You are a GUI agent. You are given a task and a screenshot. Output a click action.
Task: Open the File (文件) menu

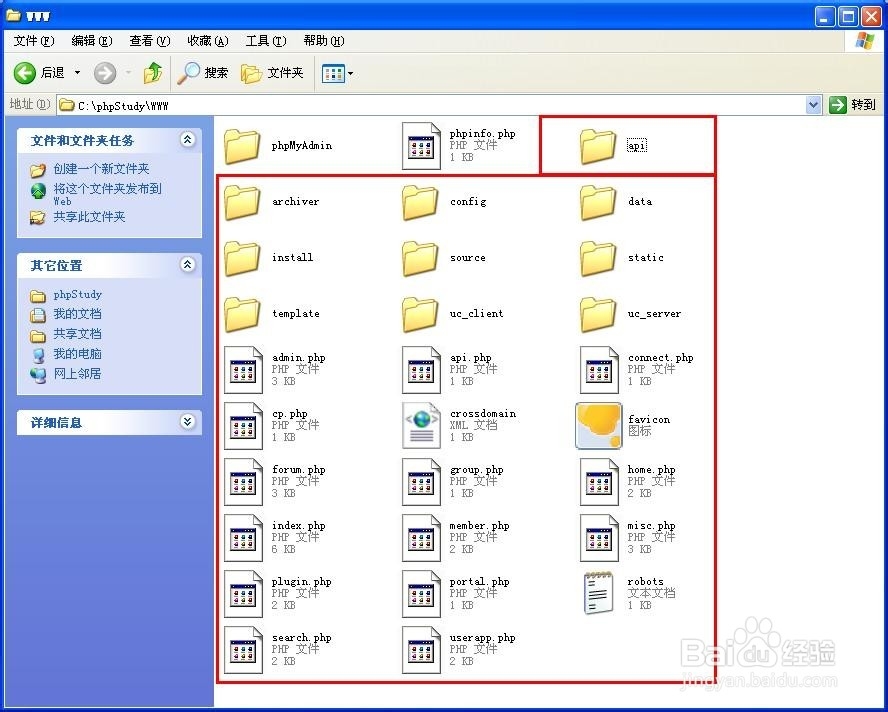click(x=33, y=41)
